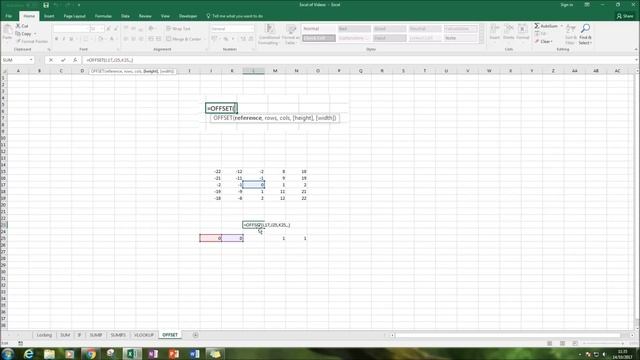Collapse the ribbon with the arrow

(x=636, y=49)
